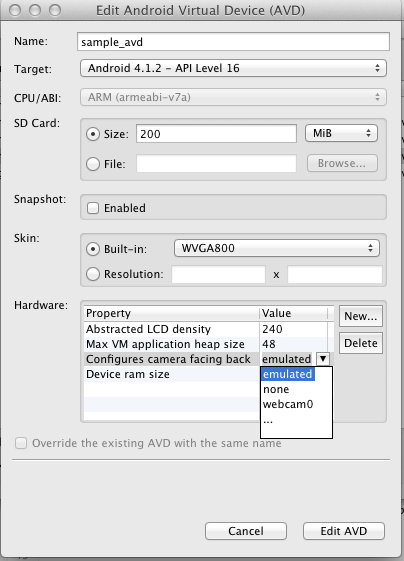The image size is (404, 561).
Task: Open the WVGA800 skin dropdown
Action: (x=277, y=248)
